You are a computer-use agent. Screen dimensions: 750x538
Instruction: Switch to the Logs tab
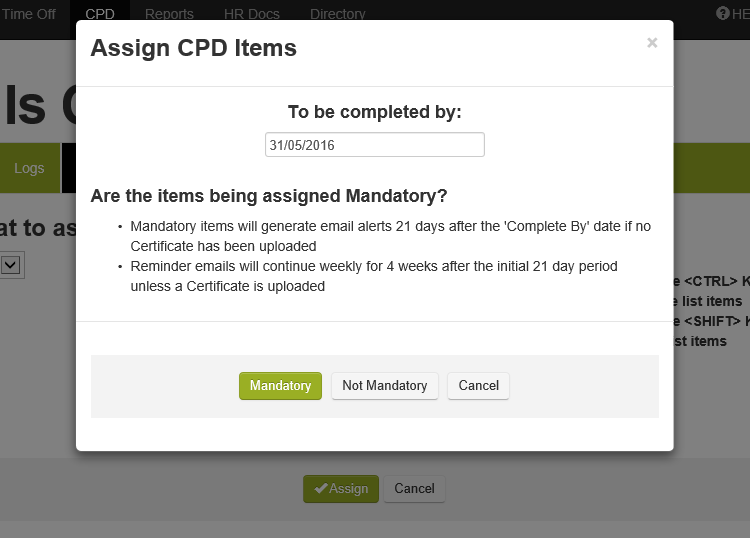click(29, 168)
